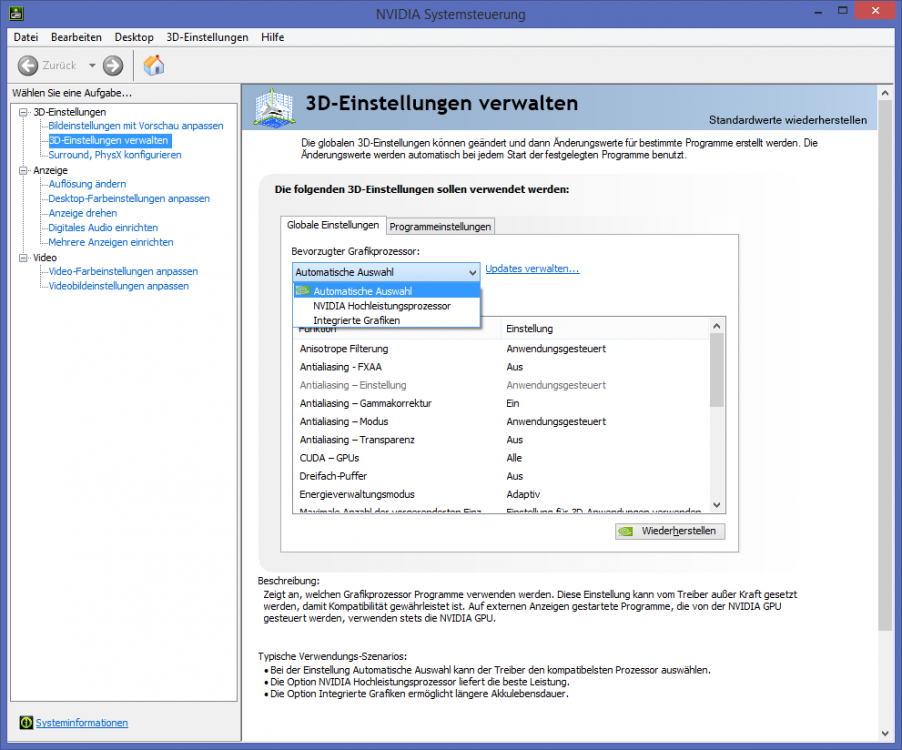Click the Home icon in the toolbar
The height and width of the screenshot is (750, 902).
pyautogui.click(x=154, y=66)
